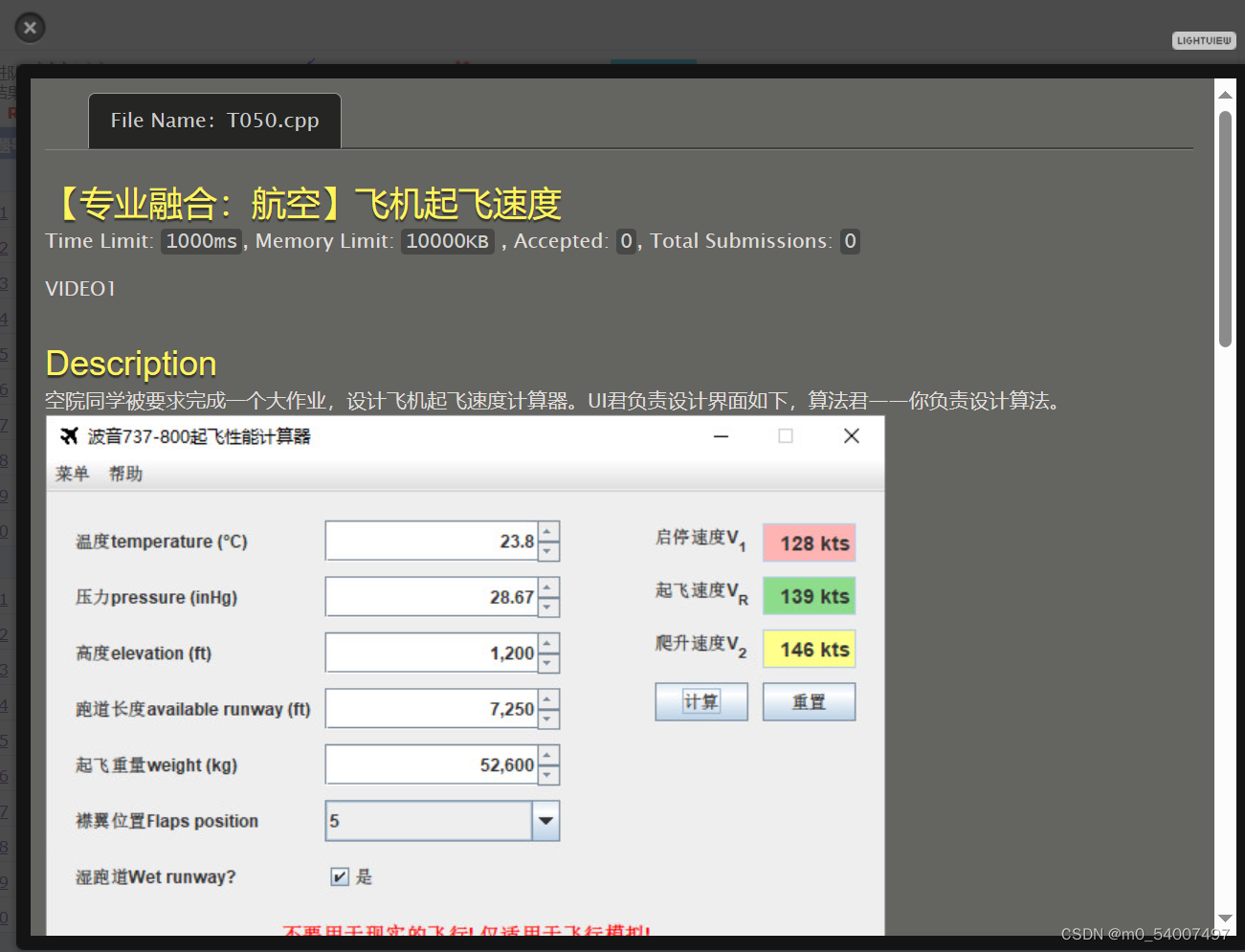Increase runway length with up stepper arrow
The image size is (1245, 952).
tap(548, 699)
